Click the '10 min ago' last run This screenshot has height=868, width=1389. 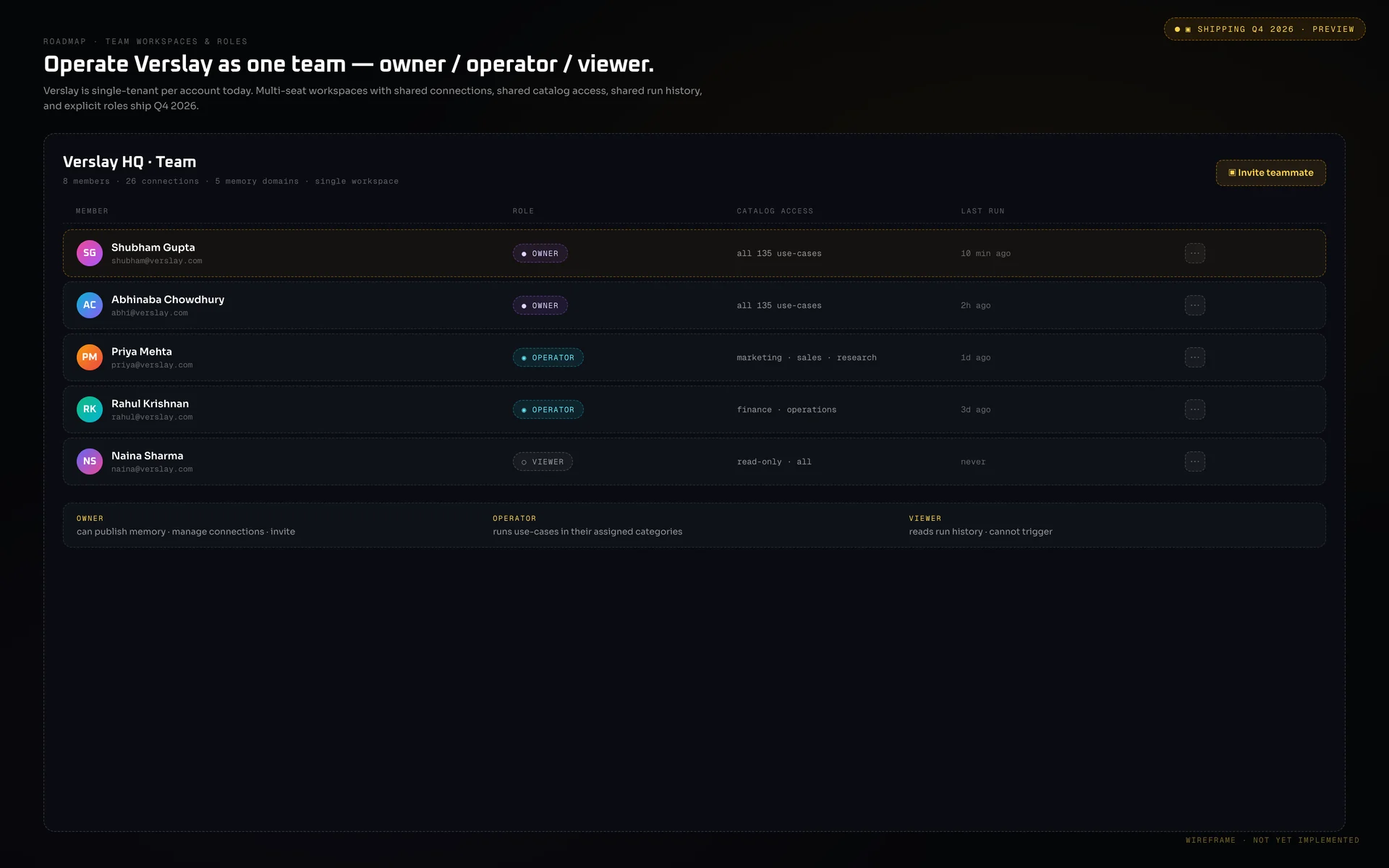point(985,254)
